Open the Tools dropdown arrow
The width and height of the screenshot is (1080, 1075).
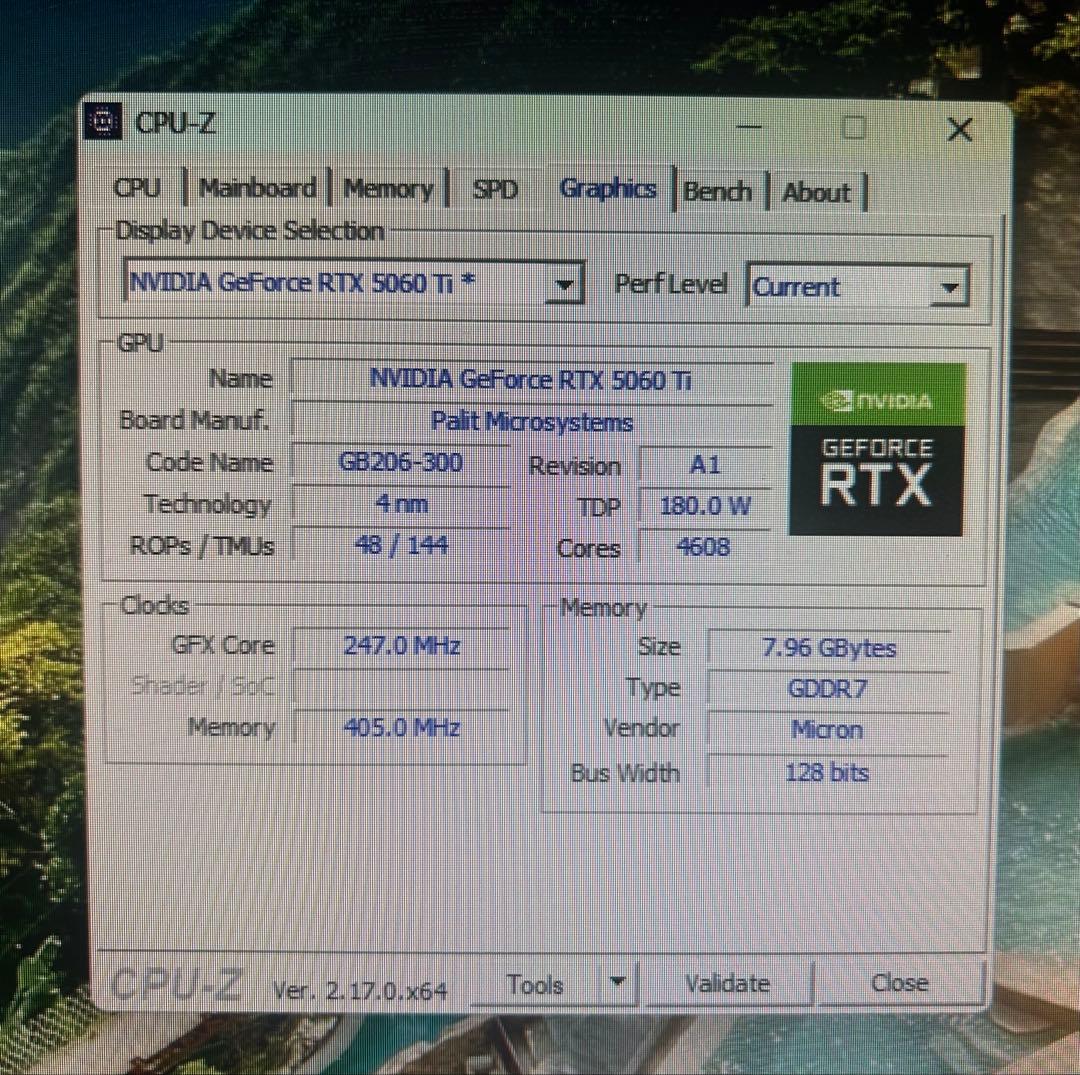pyautogui.click(x=618, y=983)
